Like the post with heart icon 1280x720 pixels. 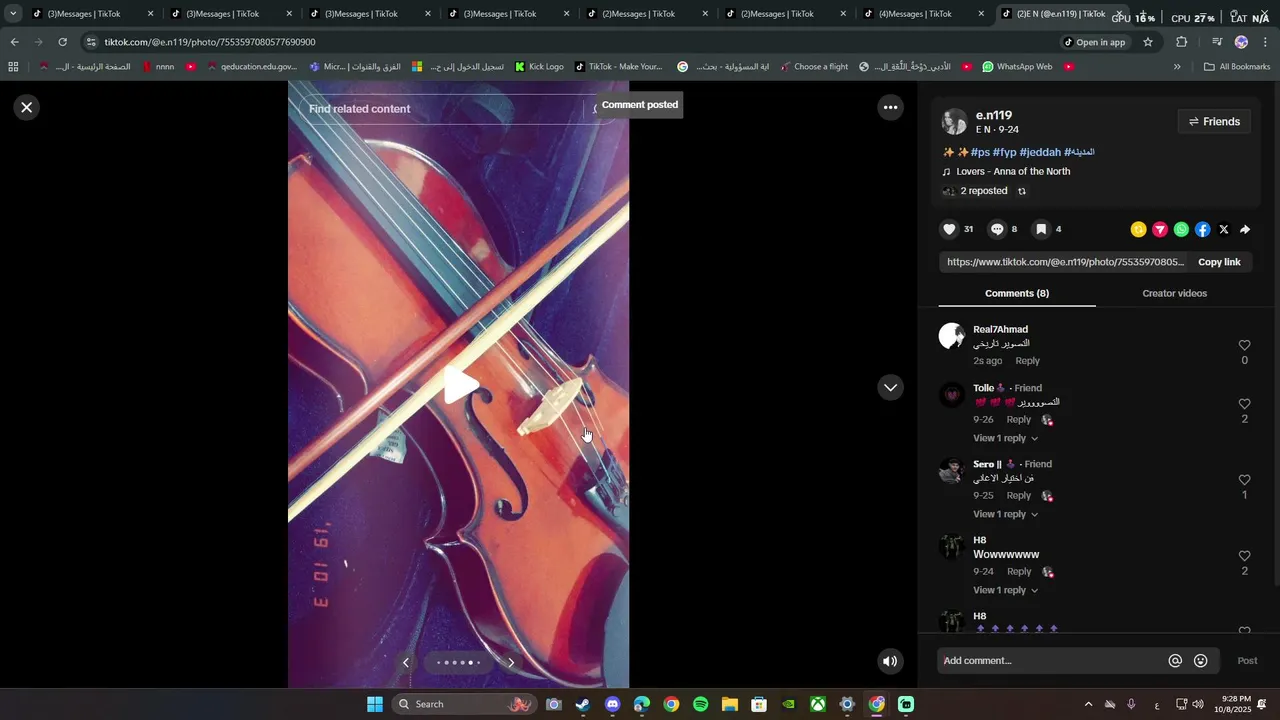point(949,230)
